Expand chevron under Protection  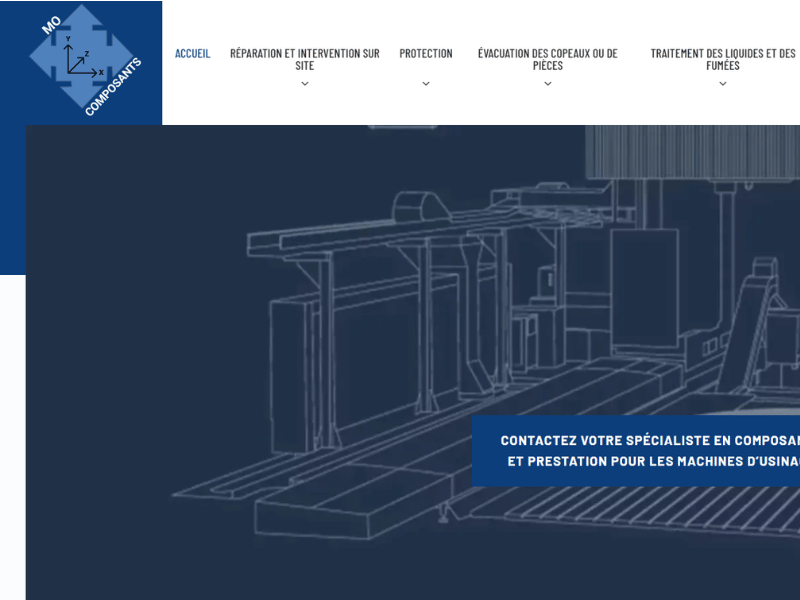426,84
